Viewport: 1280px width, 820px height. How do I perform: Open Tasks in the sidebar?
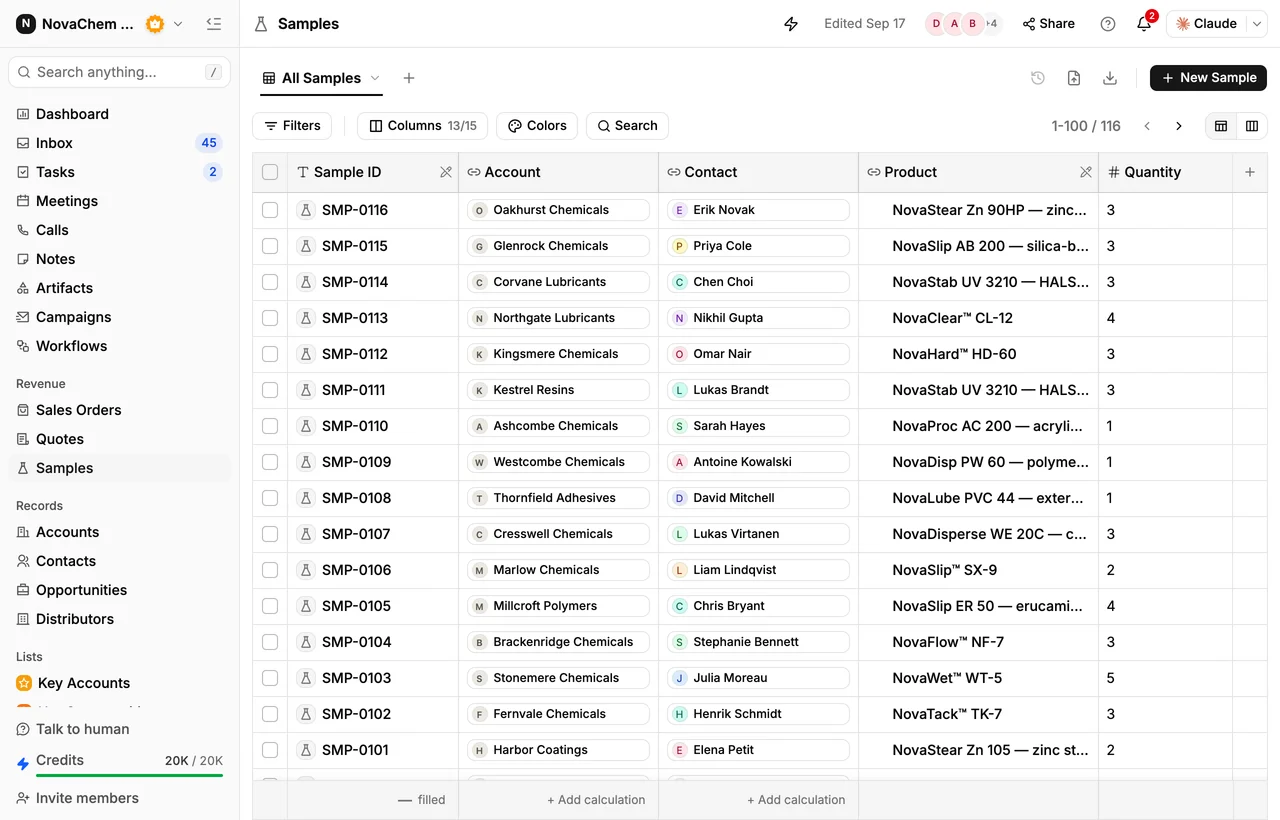tap(120, 172)
